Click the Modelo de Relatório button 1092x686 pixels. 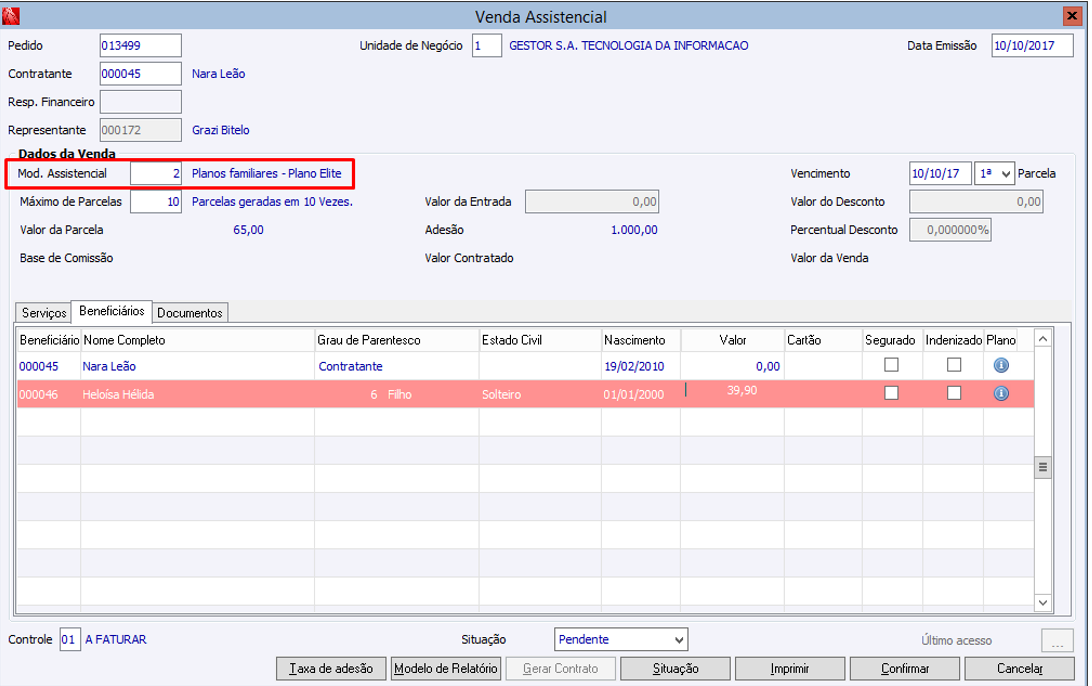tap(445, 669)
